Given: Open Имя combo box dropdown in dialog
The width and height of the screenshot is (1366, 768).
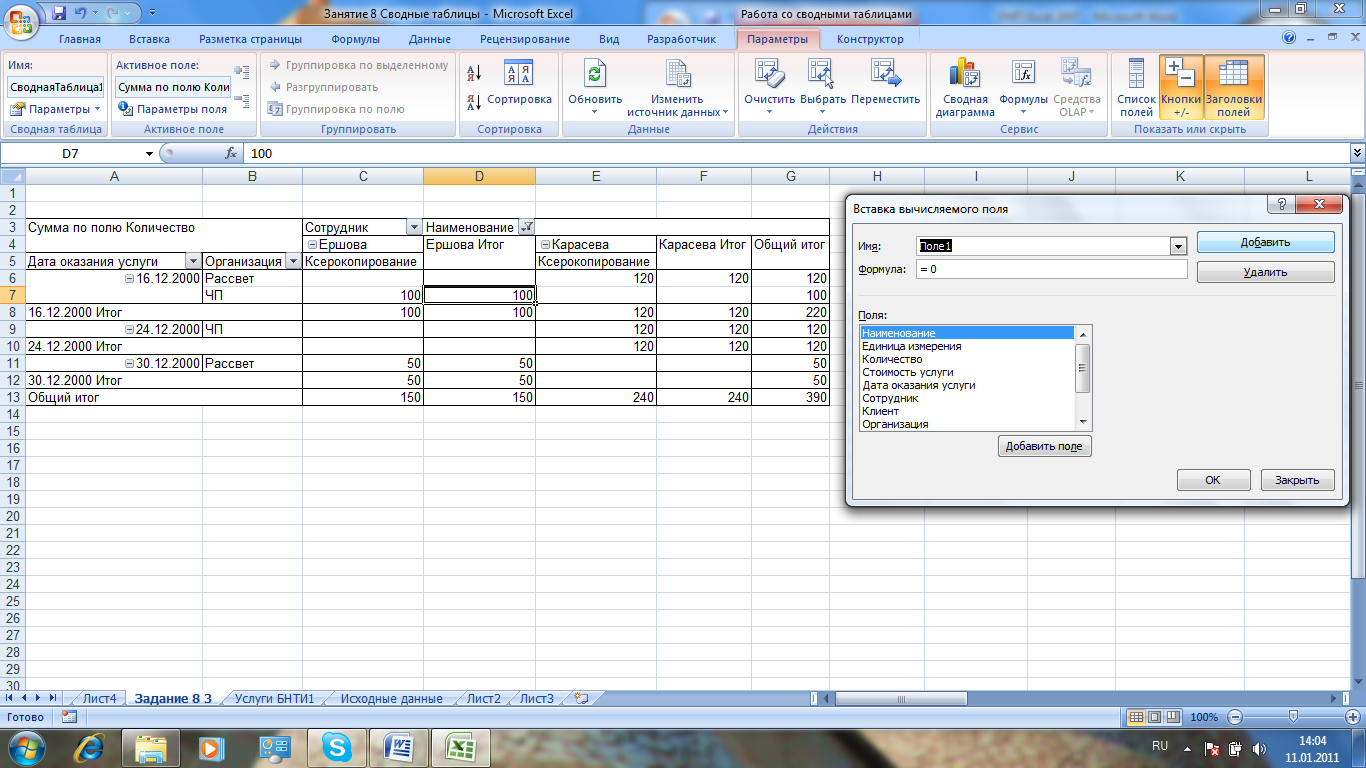Looking at the screenshot, I should click(x=1178, y=246).
